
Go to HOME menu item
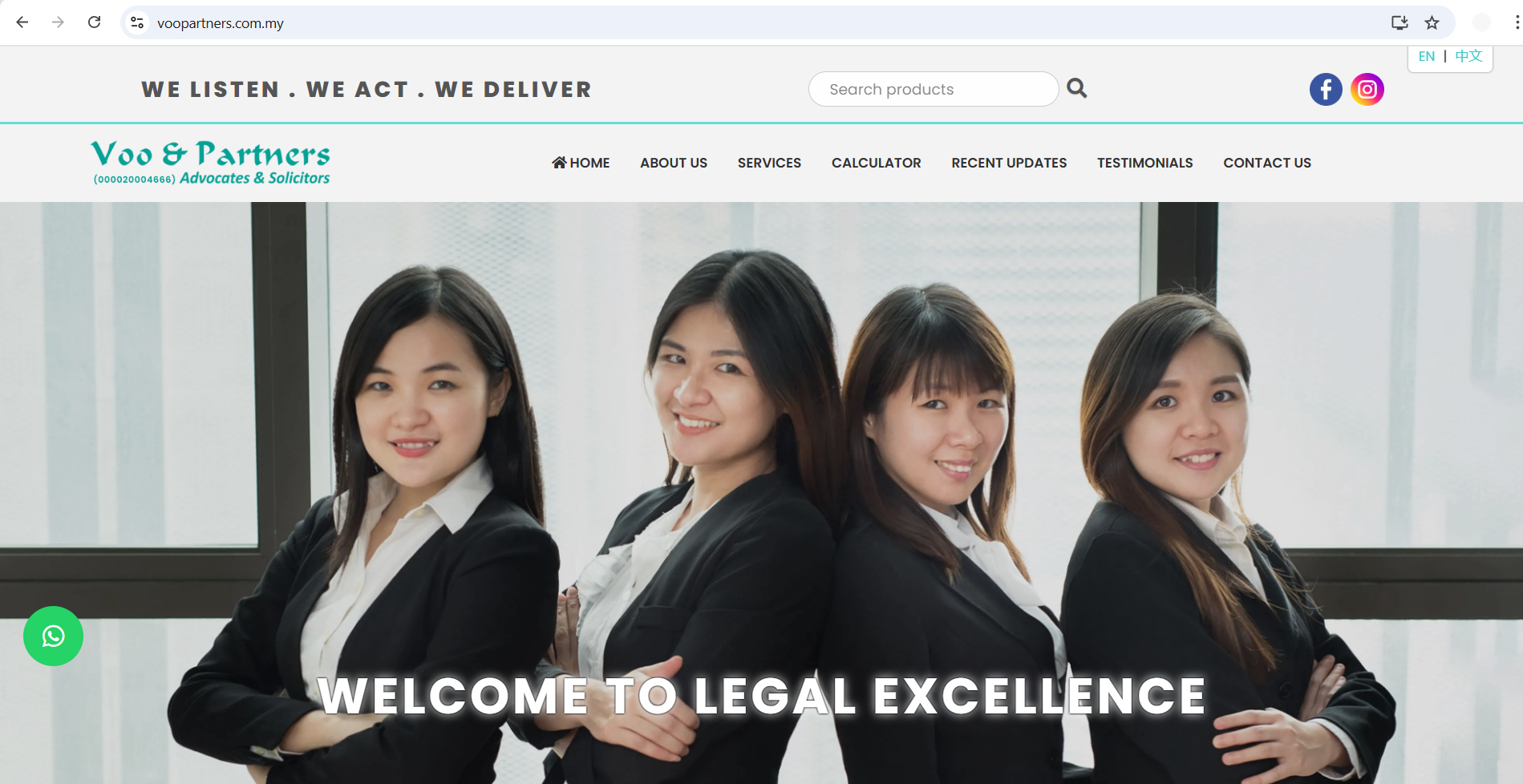pyautogui.click(x=581, y=163)
